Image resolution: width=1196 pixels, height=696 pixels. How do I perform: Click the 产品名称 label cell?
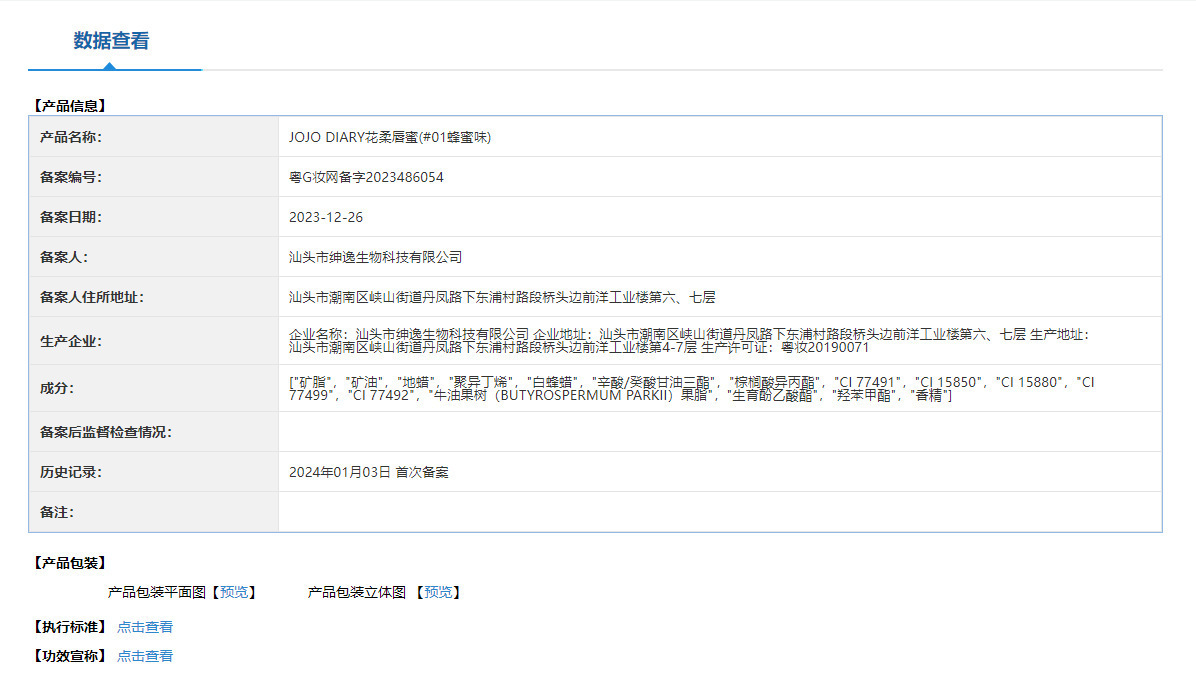pyautogui.click(x=153, y=137)
